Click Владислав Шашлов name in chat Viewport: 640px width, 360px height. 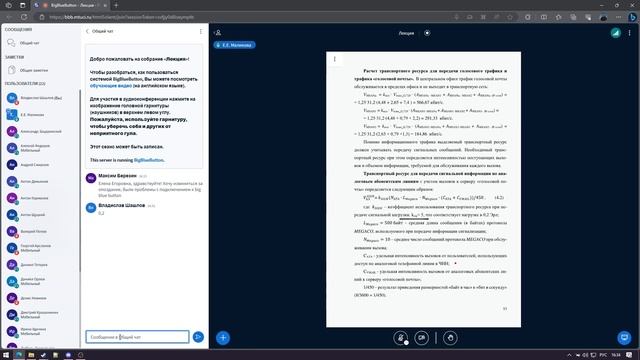click(122, 205)
